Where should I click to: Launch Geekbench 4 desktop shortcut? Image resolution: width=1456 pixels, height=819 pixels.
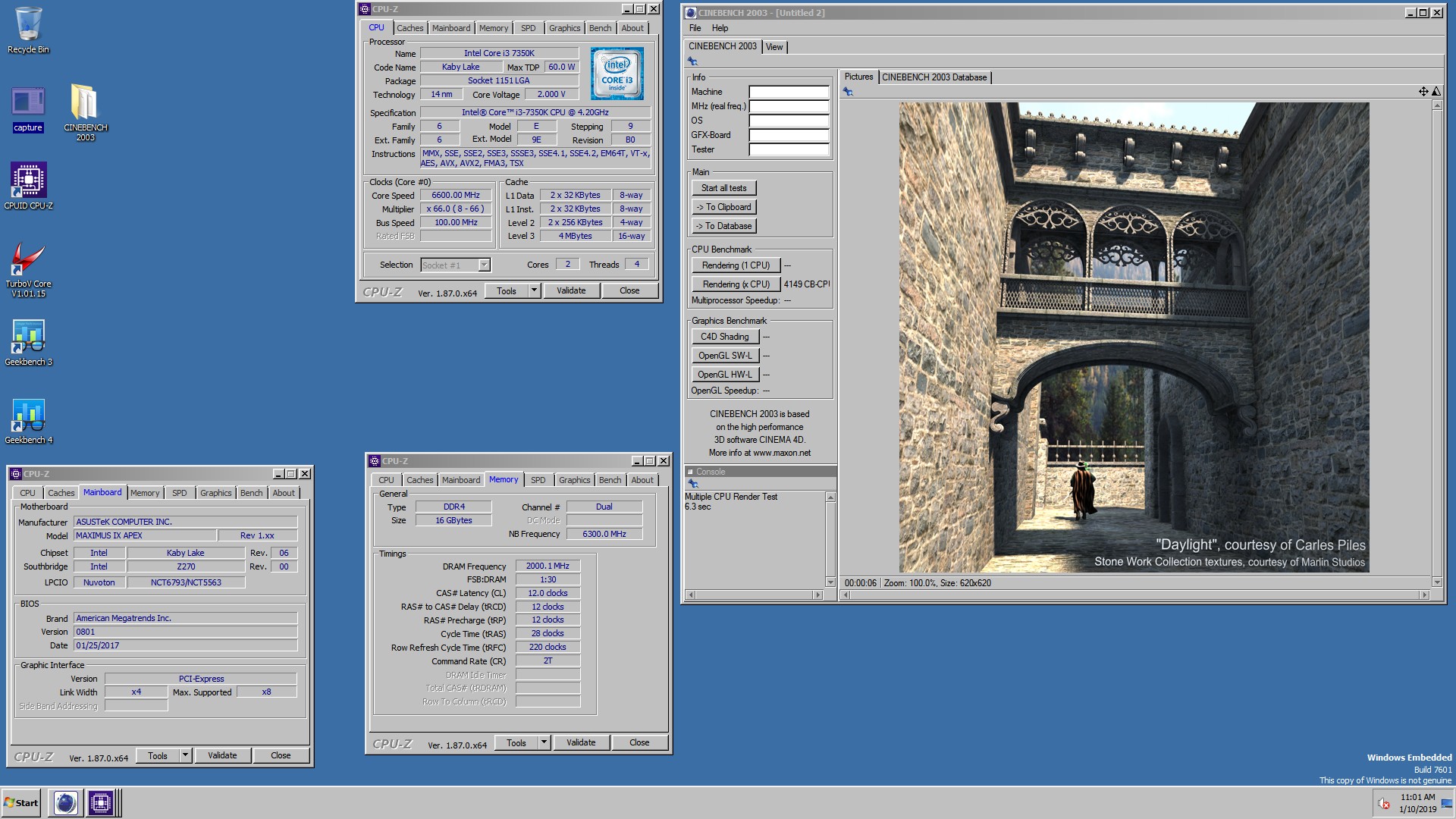28,422
